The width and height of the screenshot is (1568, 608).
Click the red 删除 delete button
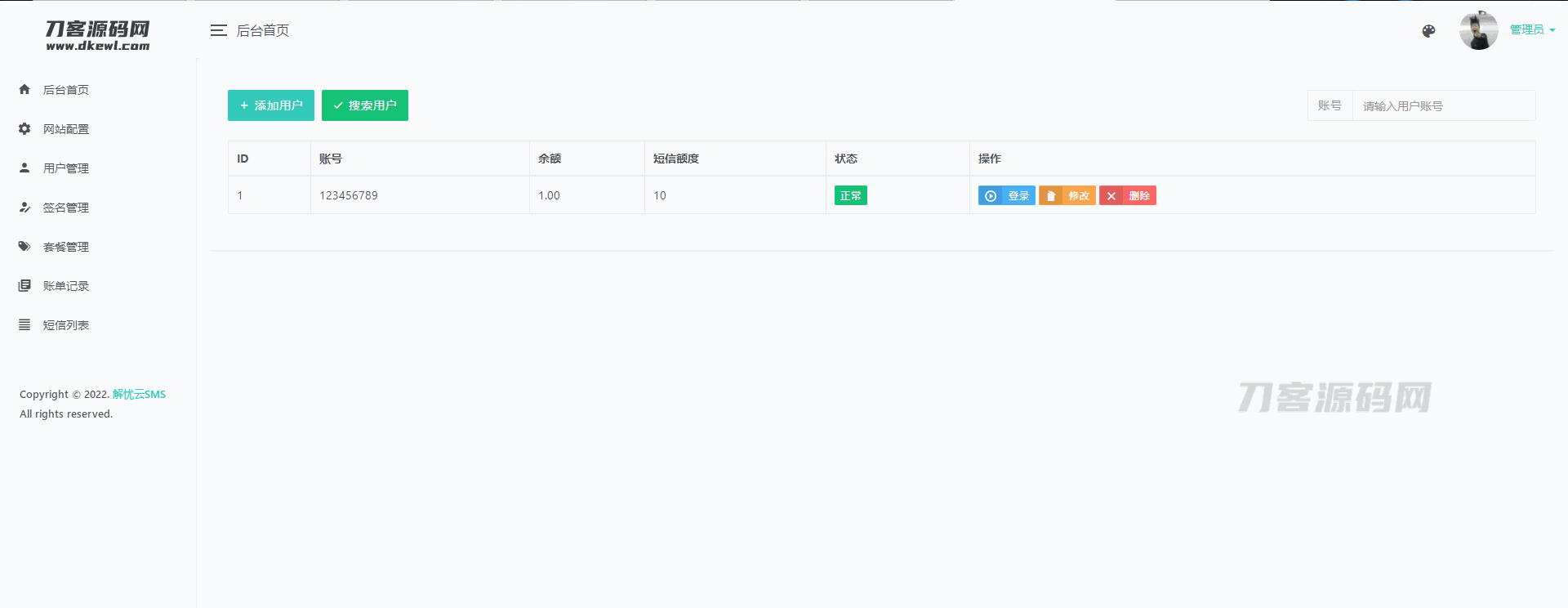[x=1127, y=196]
